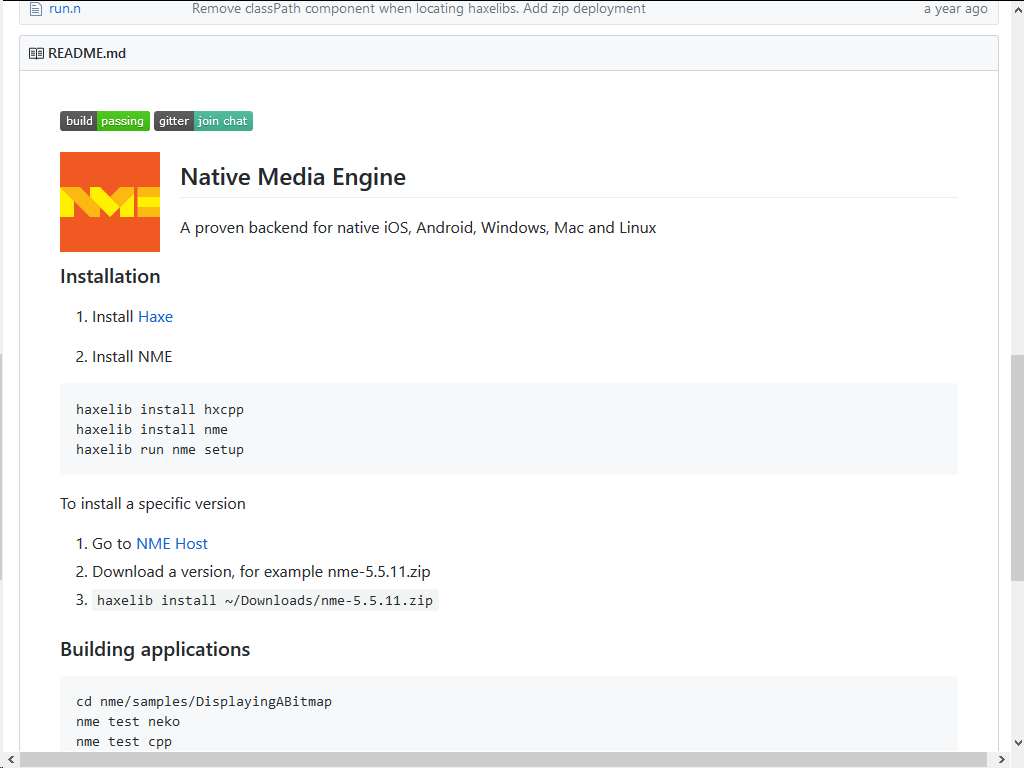Click the "a year ago" commit timestamp
This screenshot has width=1024, height=768.
coord(955,9)
